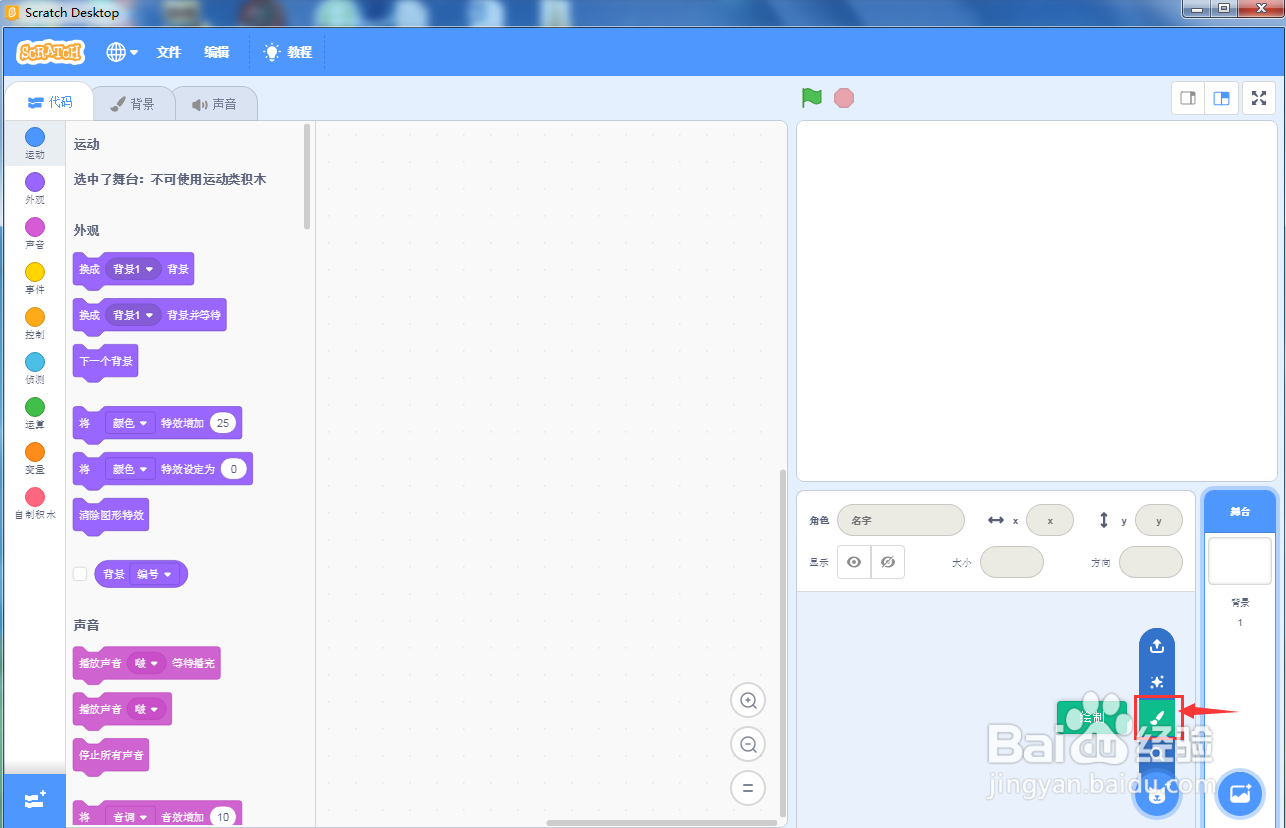Click the 下一个背景 block
This screenshot has width=1286, height=828.
[105, 361]
